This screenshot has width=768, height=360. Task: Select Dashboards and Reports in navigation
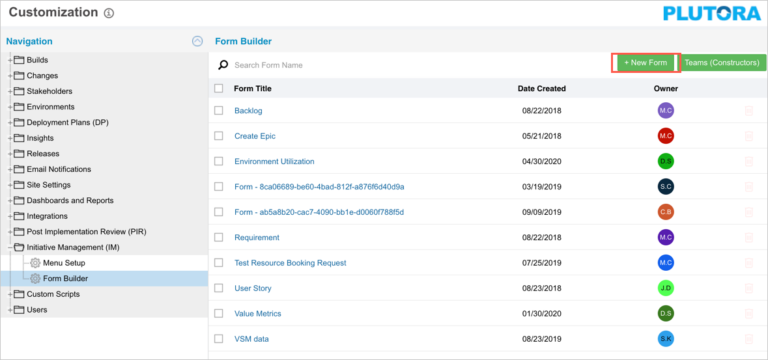[70, 201]
